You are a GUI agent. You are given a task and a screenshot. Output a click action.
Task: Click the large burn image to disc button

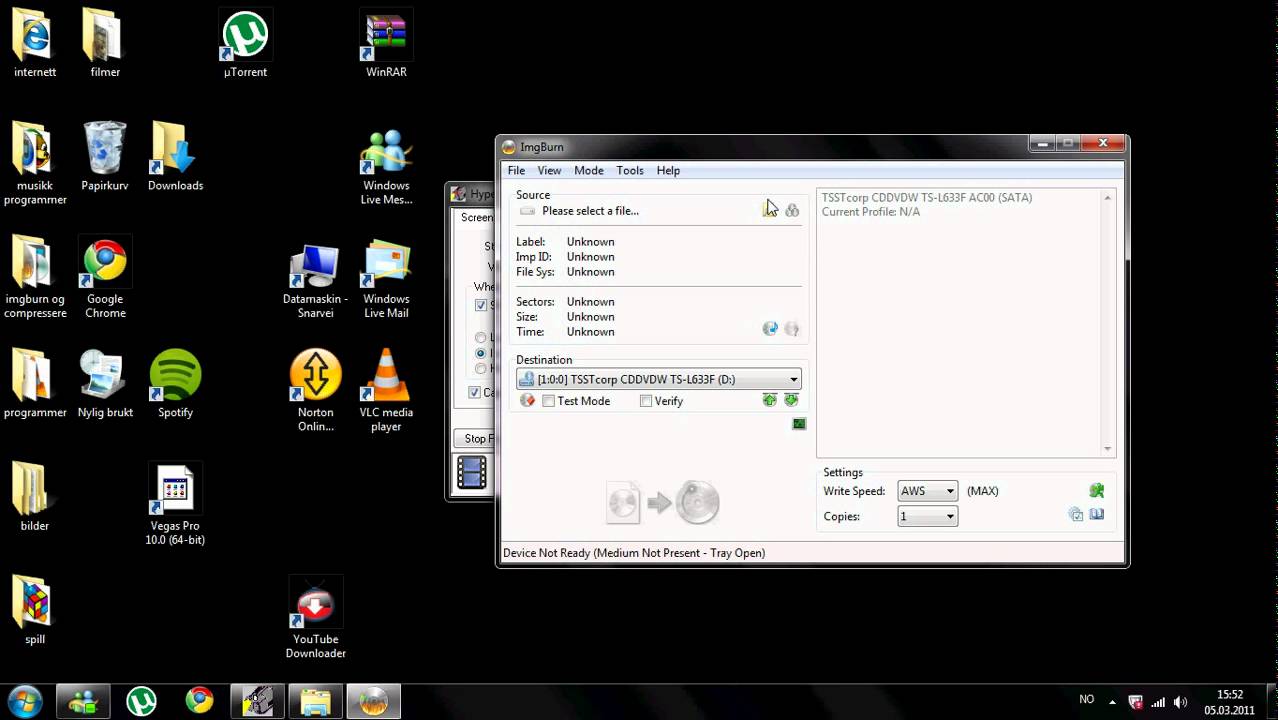coord(663,502)
